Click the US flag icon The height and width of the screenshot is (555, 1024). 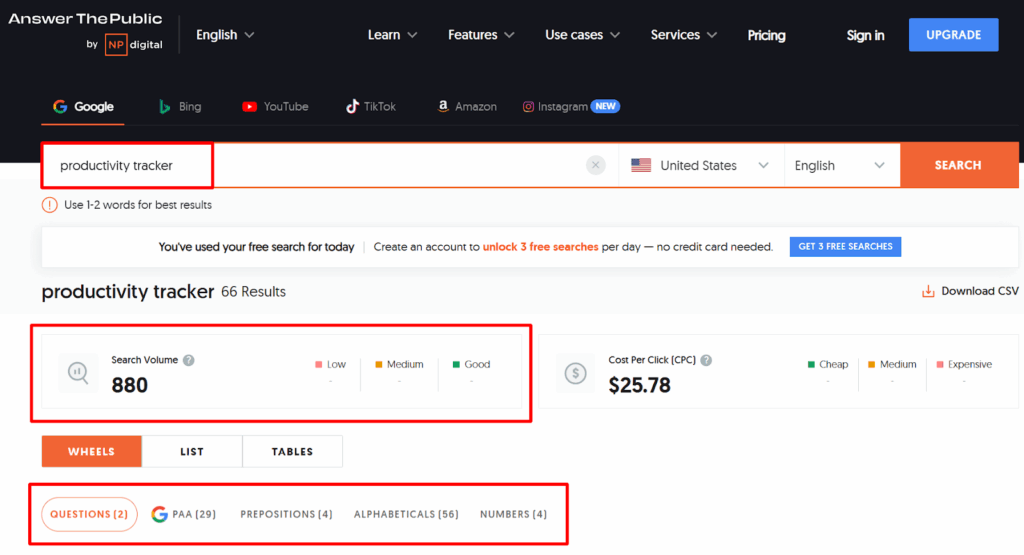(641, 165)
